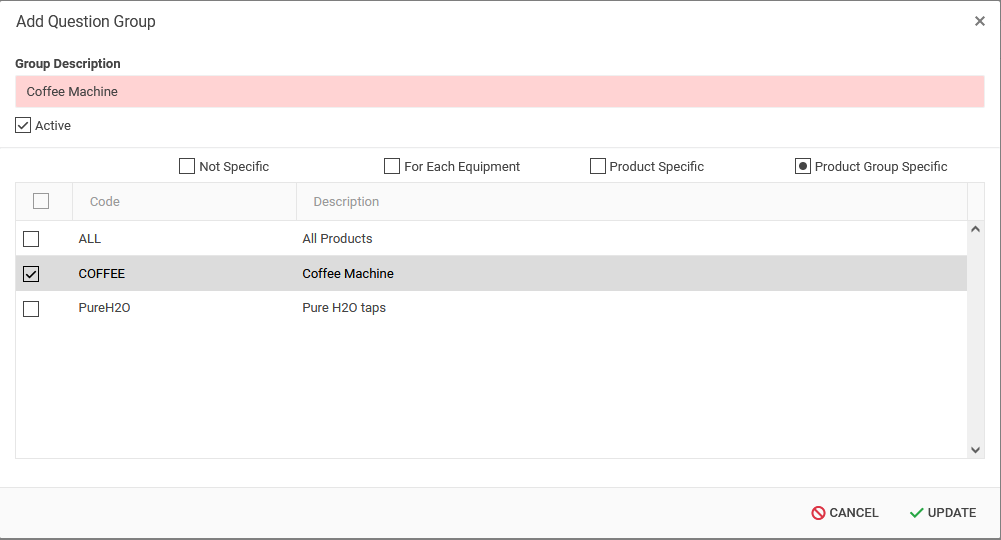The width and height of the screenshot is (1001, 540).
Task: Uncheck the Active checkbox
Action: pyautogui.click(x=23, y=126)
